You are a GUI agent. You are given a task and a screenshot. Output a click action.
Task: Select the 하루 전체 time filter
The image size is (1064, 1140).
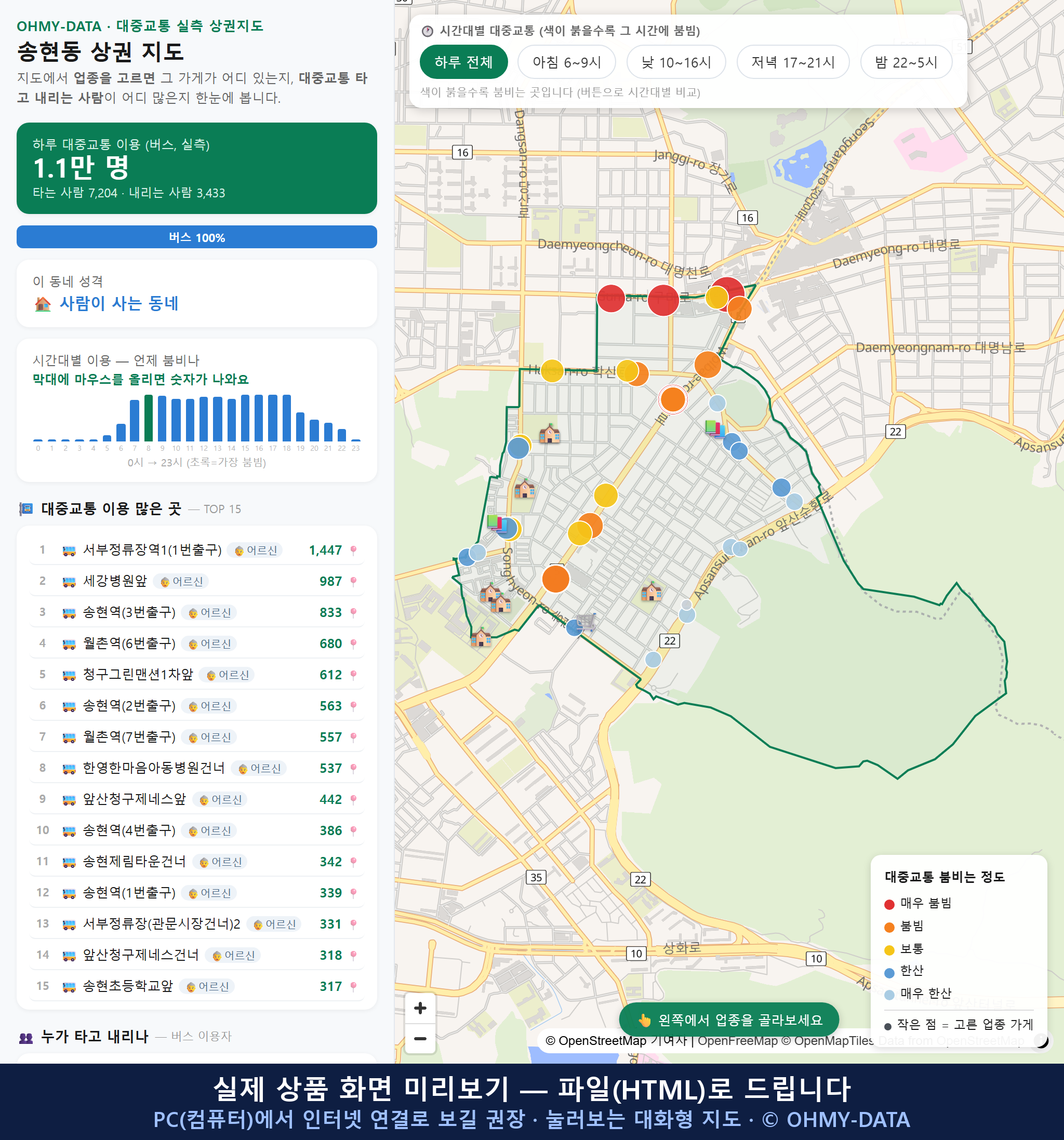point(463,62)
